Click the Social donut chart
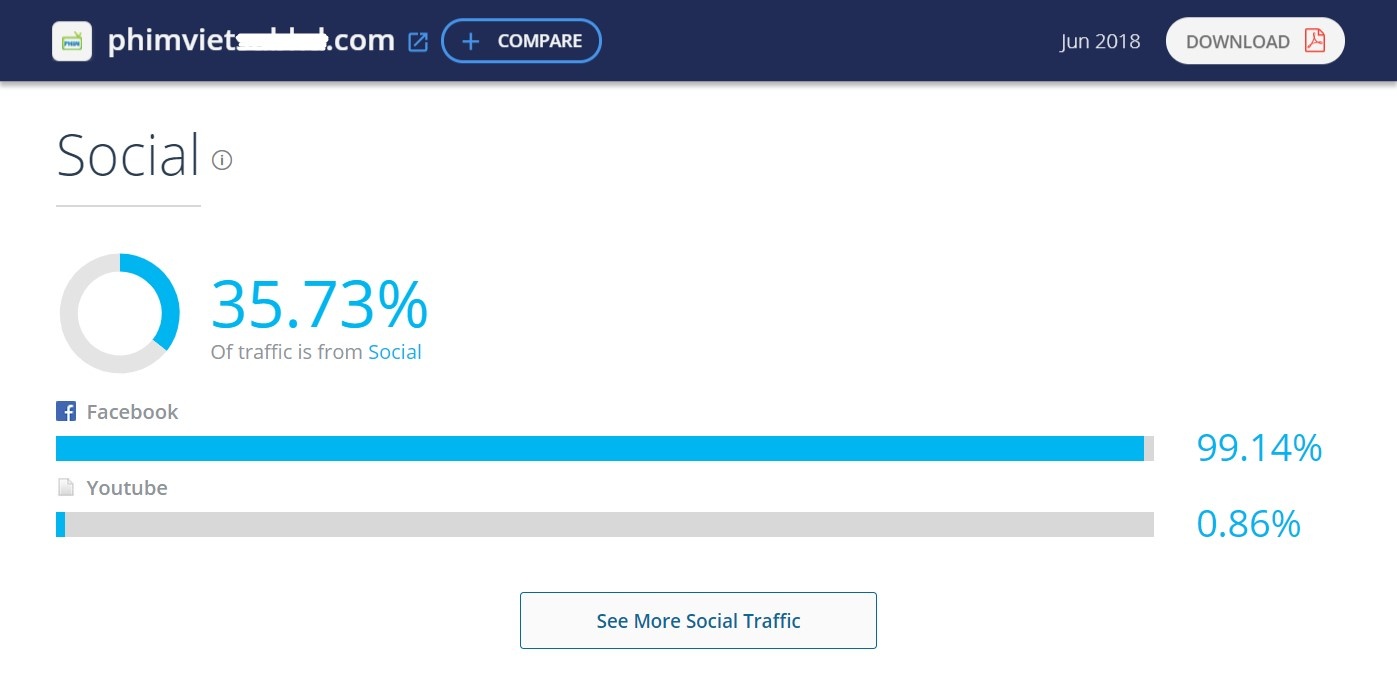 pos(120,312)
